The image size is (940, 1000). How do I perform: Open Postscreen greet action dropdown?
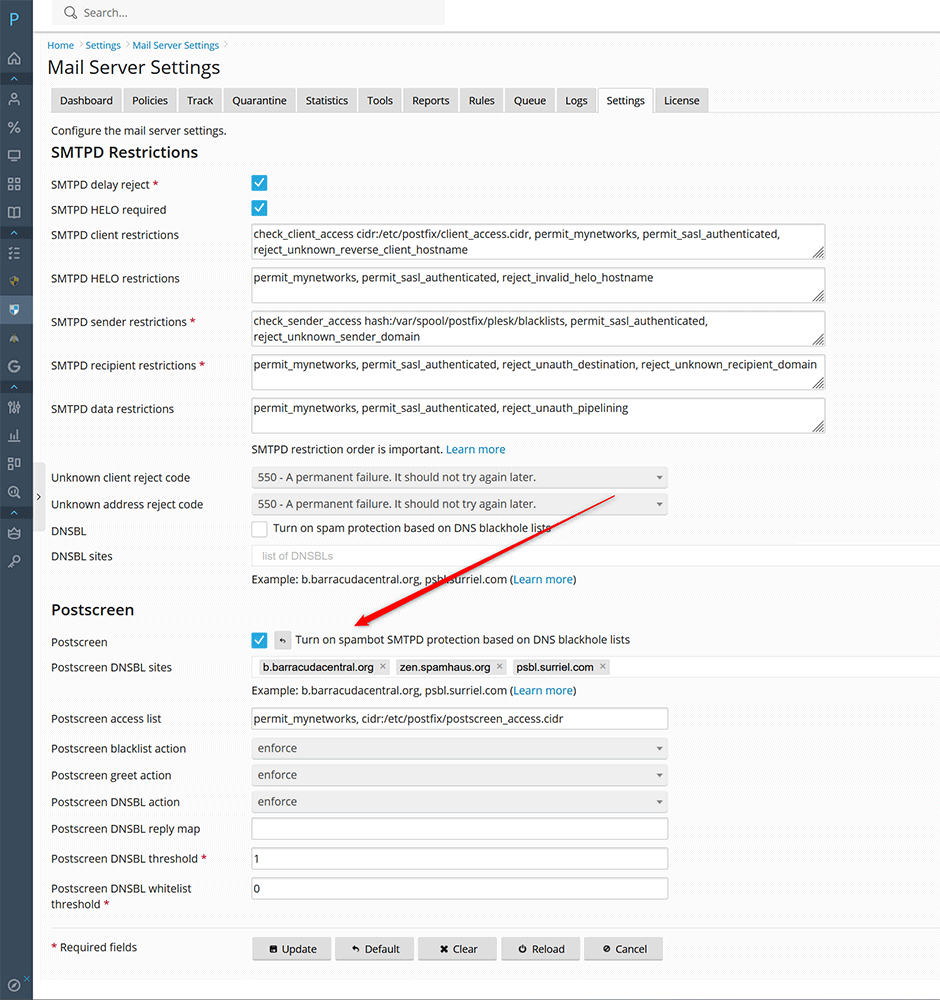[459, 775]
